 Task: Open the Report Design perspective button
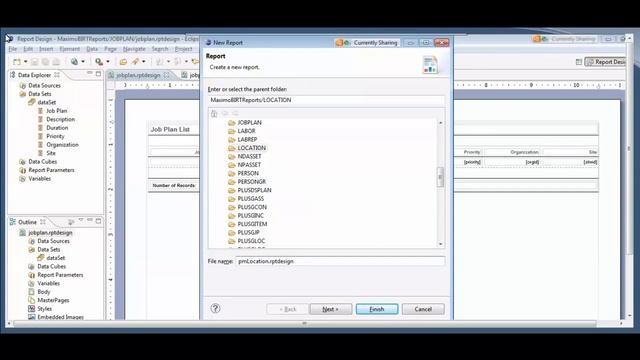(606, 62)
